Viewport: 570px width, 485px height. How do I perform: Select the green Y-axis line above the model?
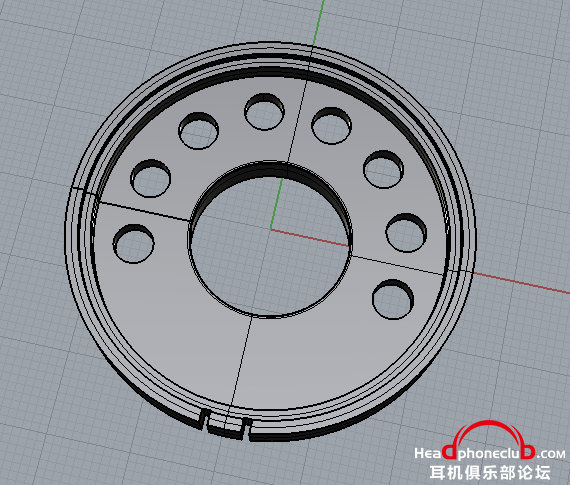coord(318,23)
